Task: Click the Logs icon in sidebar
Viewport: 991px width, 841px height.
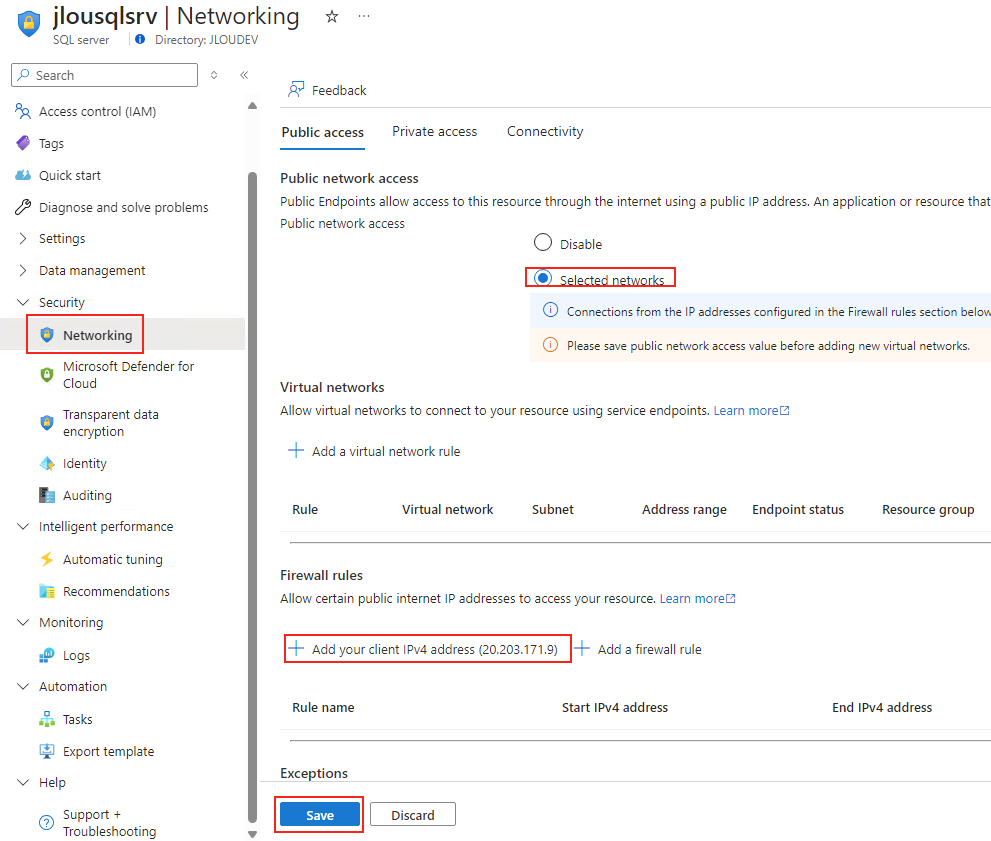Action: (x=47, y=655)
